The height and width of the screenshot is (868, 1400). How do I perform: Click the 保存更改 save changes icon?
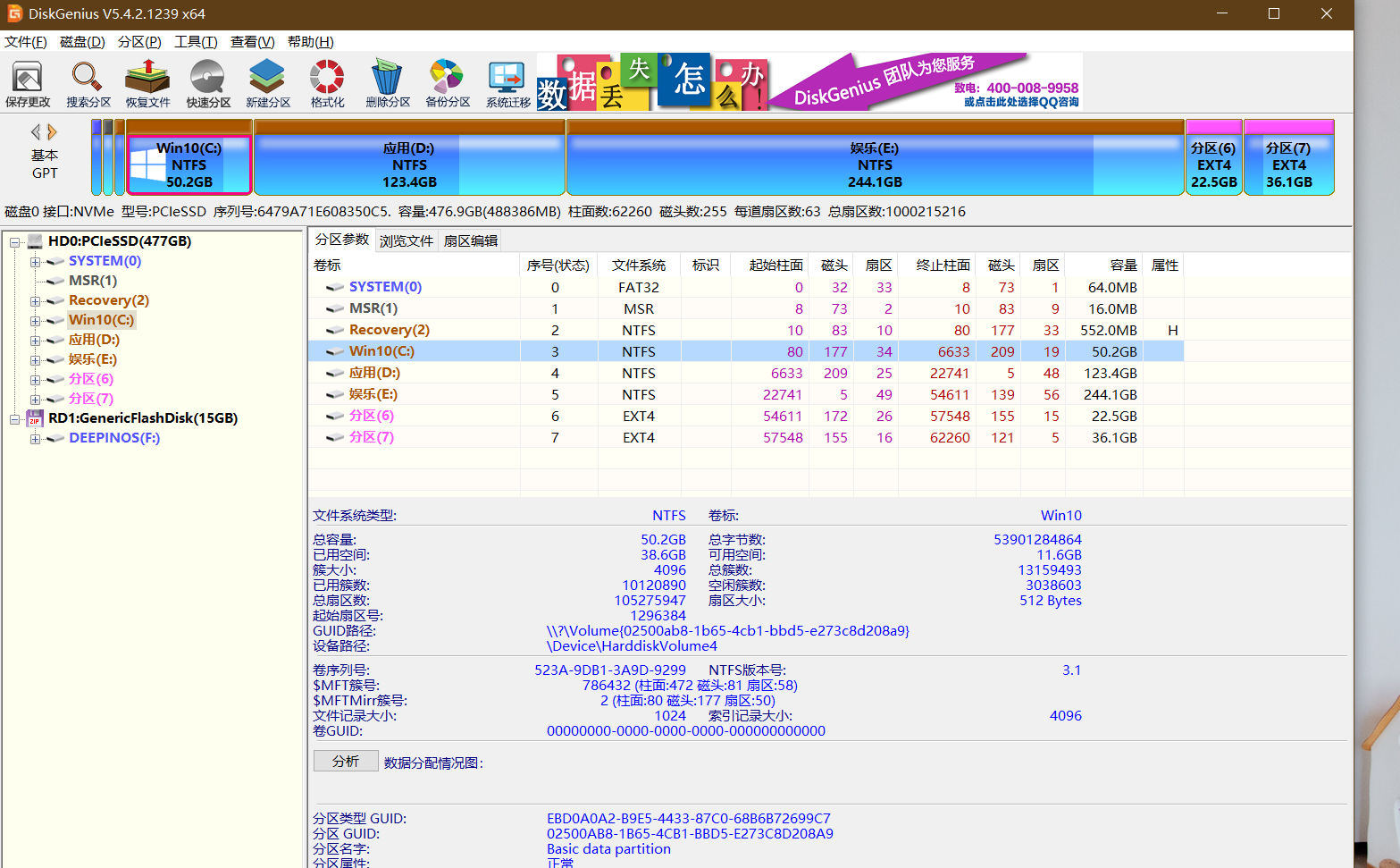pos(28,84)
